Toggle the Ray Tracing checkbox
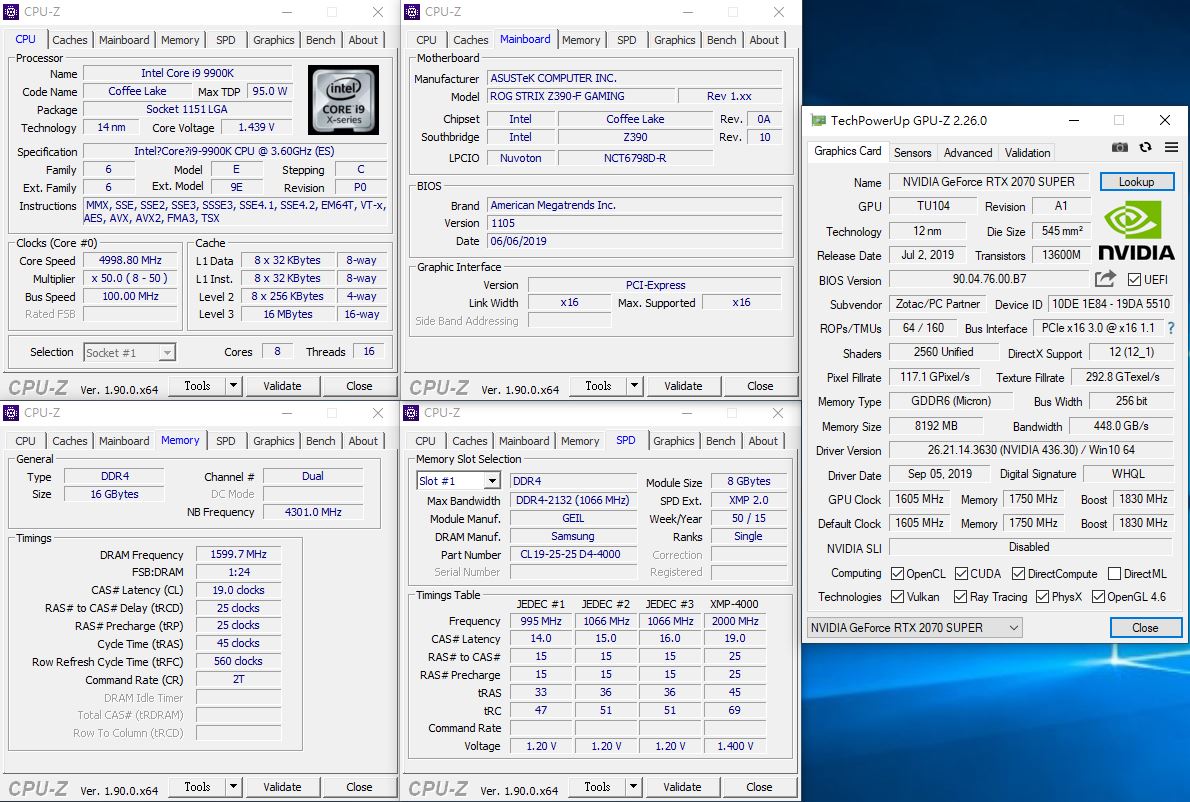1190x802 pixels. pos(960,596)
